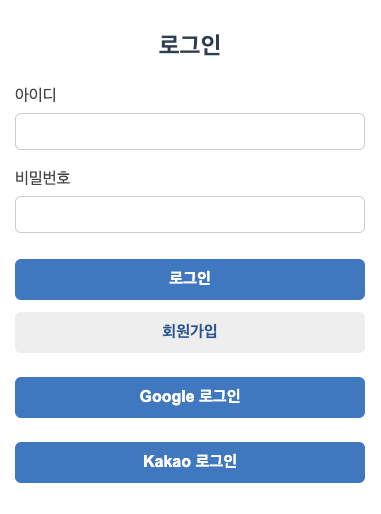Viewport: 381px width, 514px height.
Task: Sign in with the Kakao 로그인 button
Action: pyautogui.click(x=190, y=462)
